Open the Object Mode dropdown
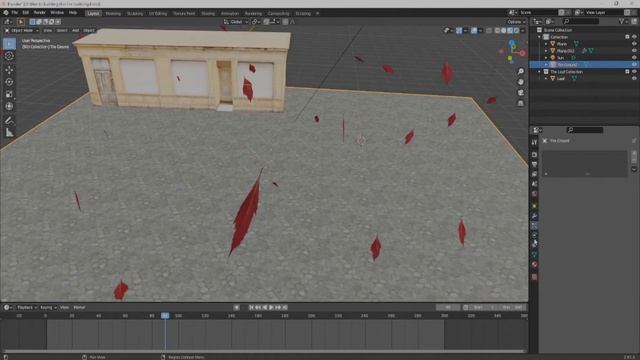This screenshot has height=360, width=640. point(21,30)
